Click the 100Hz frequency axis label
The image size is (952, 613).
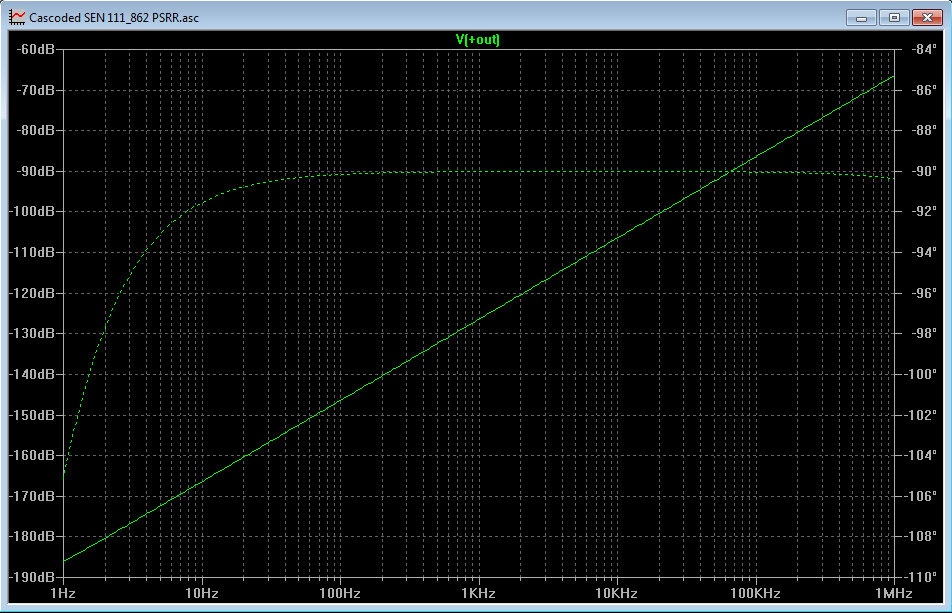coord(340,594)
